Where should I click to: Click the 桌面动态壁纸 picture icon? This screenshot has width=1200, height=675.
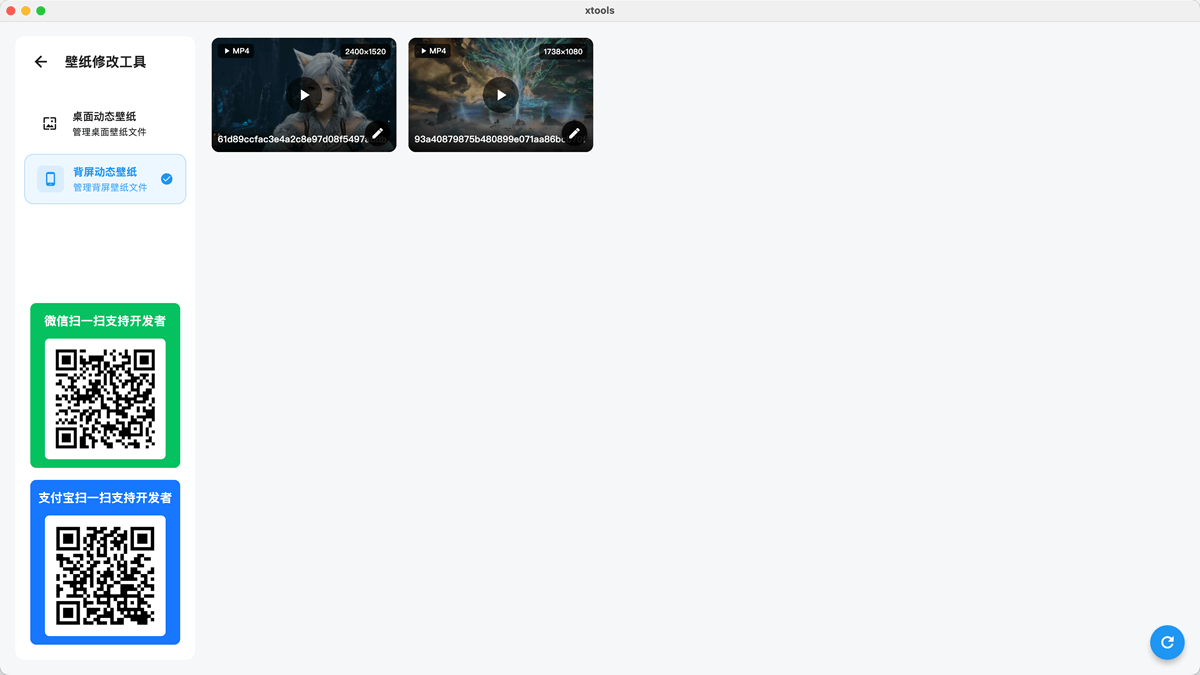(x=50, y=124)
